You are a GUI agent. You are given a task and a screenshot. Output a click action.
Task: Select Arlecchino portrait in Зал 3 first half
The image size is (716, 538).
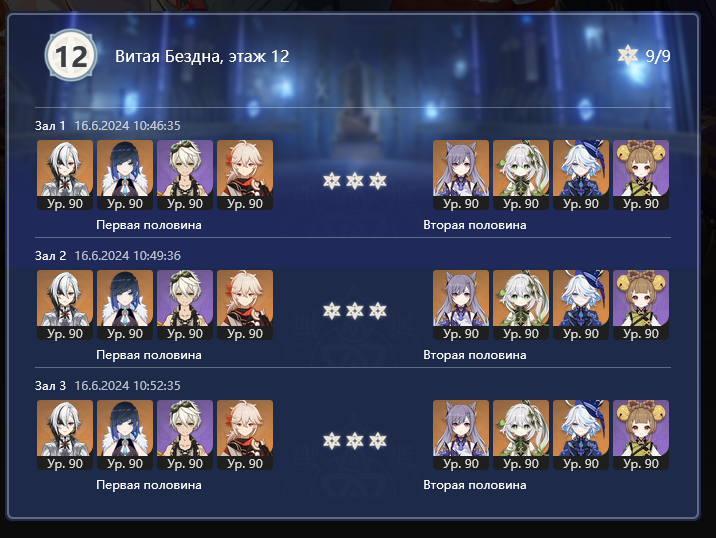tap(65, 435)
